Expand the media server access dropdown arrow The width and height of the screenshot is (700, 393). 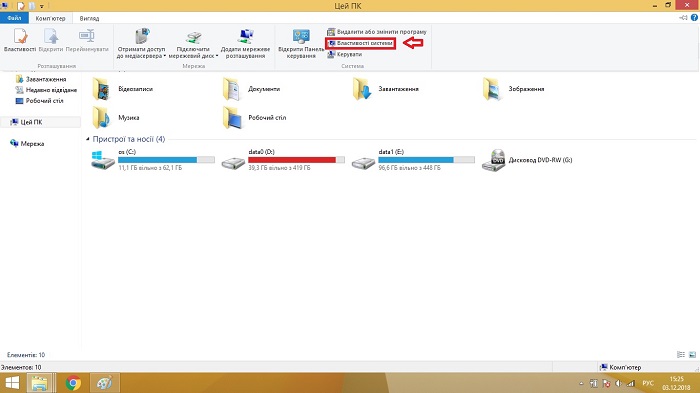click(x=165, y=56)
